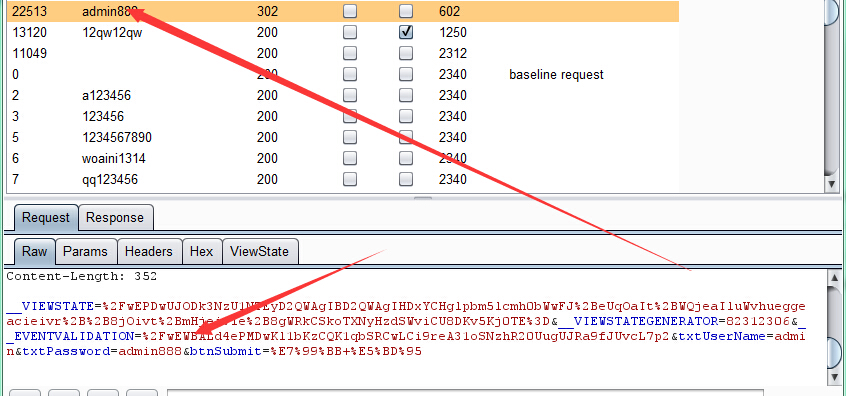Tick the first checkbox in the 12qw12qw row
This screenshot has width=846, height=396.
pyautogui.click(x=350, y=32)
